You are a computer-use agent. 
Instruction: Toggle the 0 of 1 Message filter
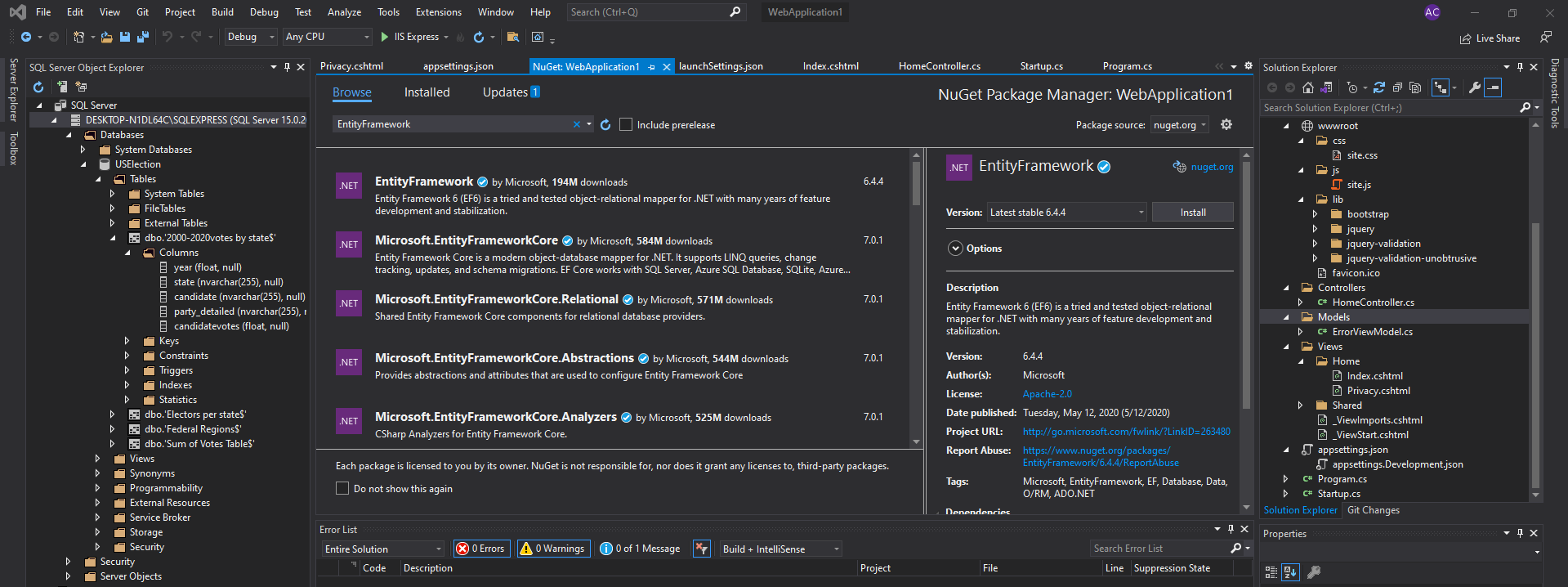(x=641, y=549)
